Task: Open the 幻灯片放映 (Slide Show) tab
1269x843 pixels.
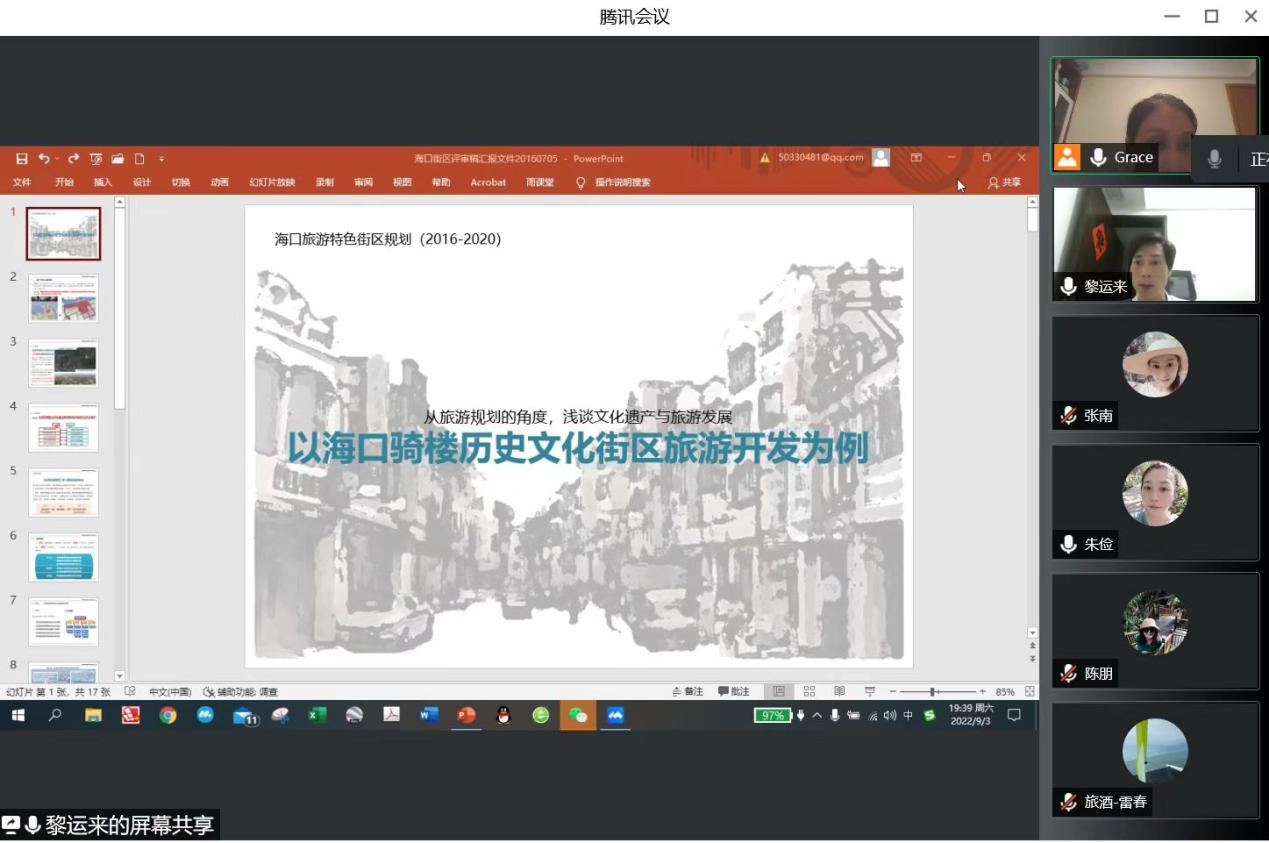Action: coord(272,183)
